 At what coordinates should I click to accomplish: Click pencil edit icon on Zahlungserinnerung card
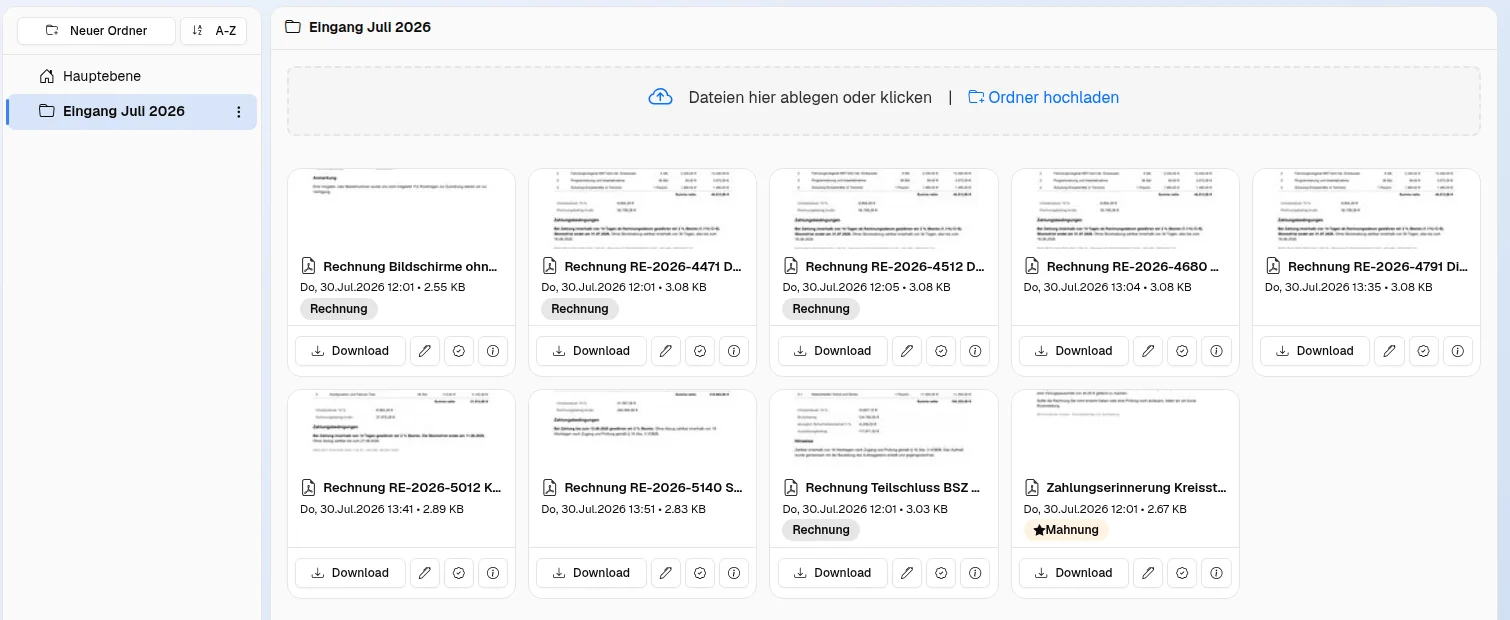pos(1149,573)
